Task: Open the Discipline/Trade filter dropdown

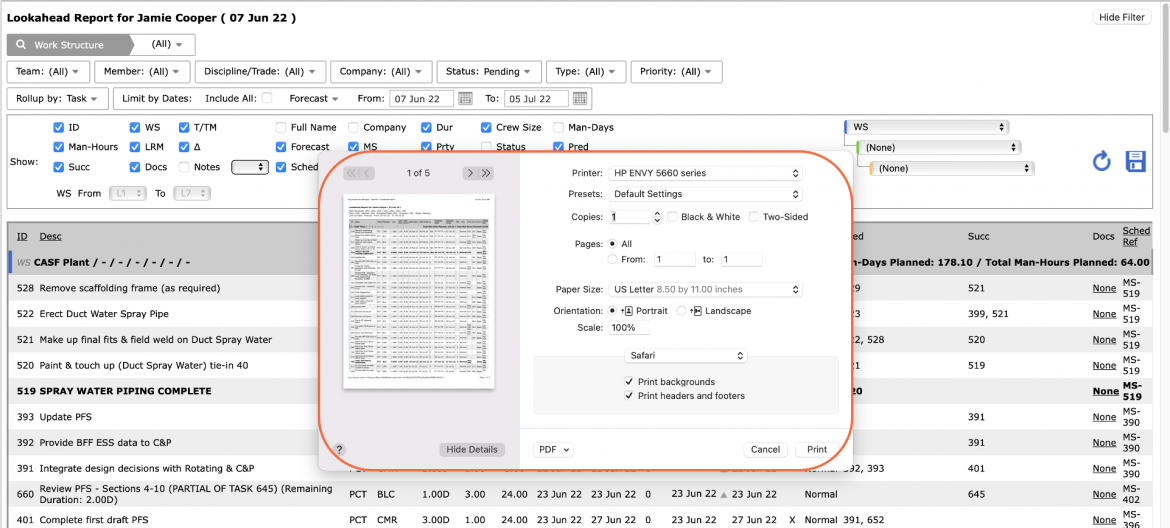Action: coord(260,72)
